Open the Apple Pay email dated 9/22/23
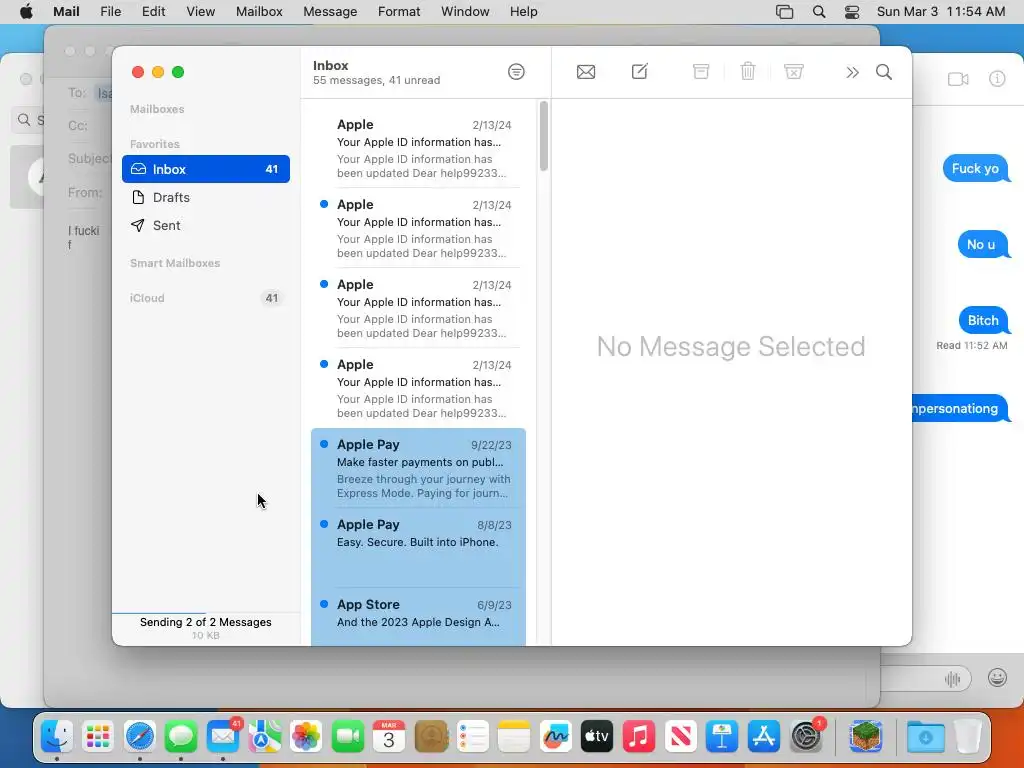1024x768 pixels. click(x=419, y=468)
